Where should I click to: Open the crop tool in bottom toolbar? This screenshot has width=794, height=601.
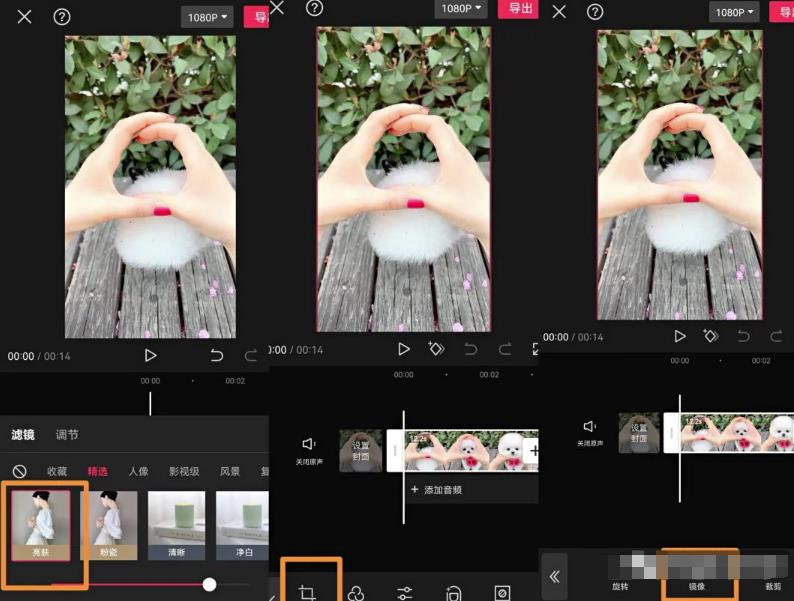tap(307, 592)
